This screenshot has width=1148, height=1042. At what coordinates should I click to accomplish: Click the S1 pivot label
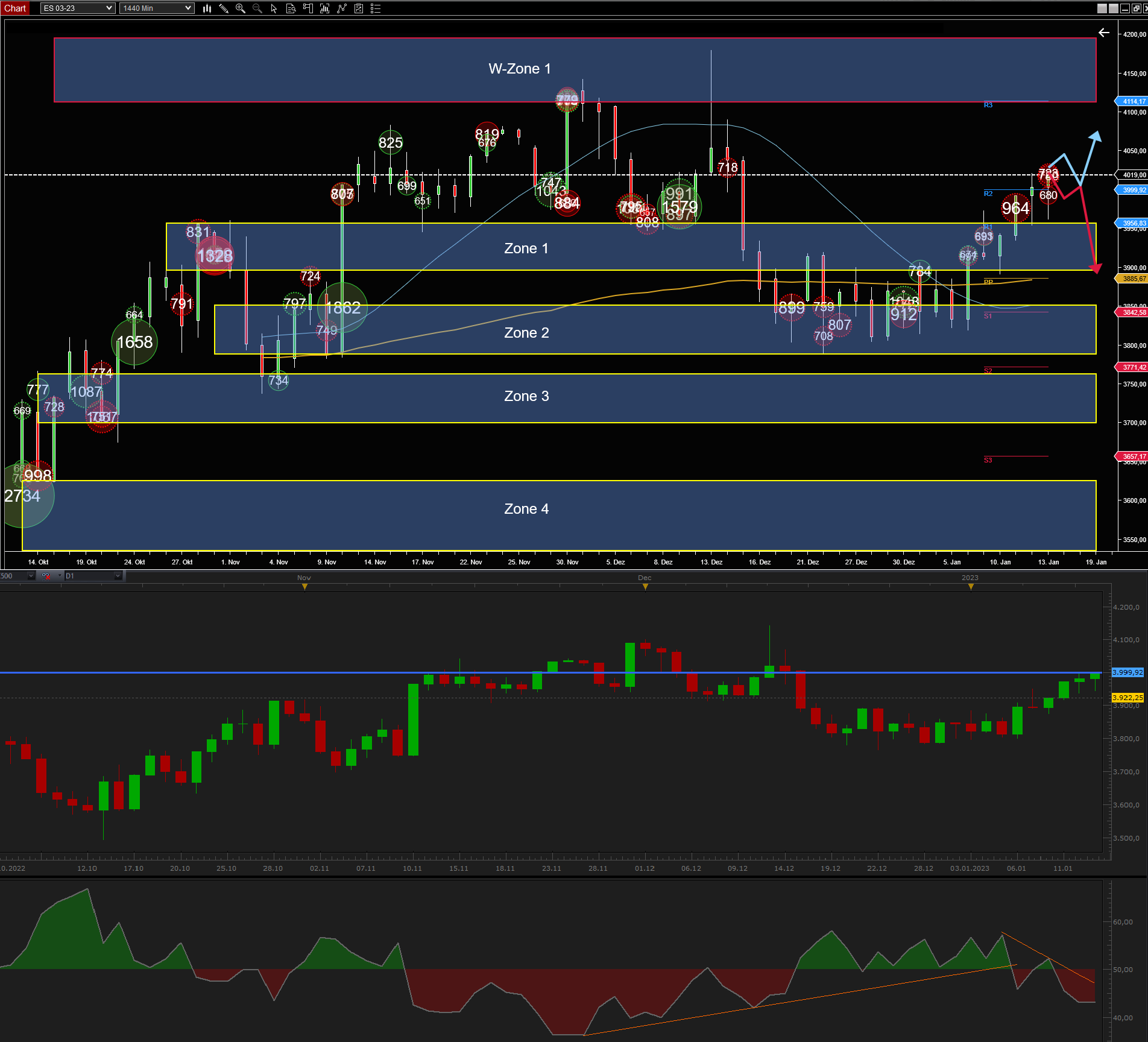[988, 316]
